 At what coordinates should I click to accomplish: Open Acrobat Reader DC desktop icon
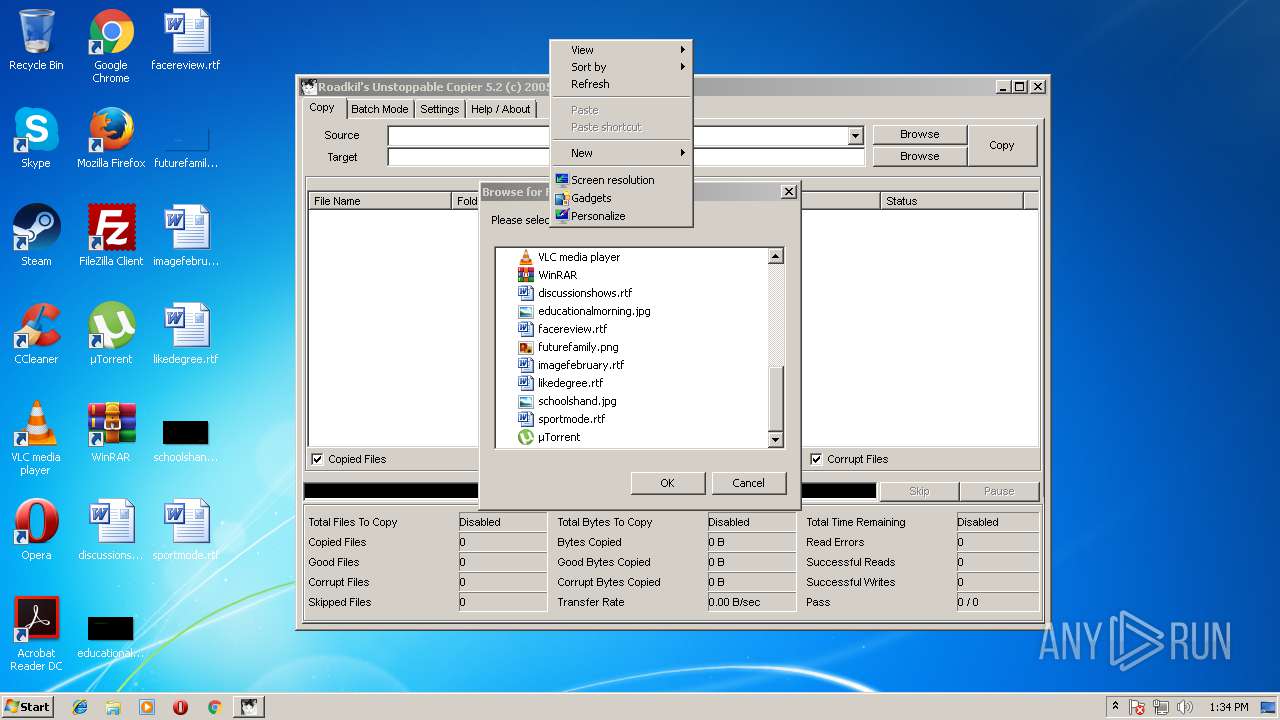click(x=36, y=634)
